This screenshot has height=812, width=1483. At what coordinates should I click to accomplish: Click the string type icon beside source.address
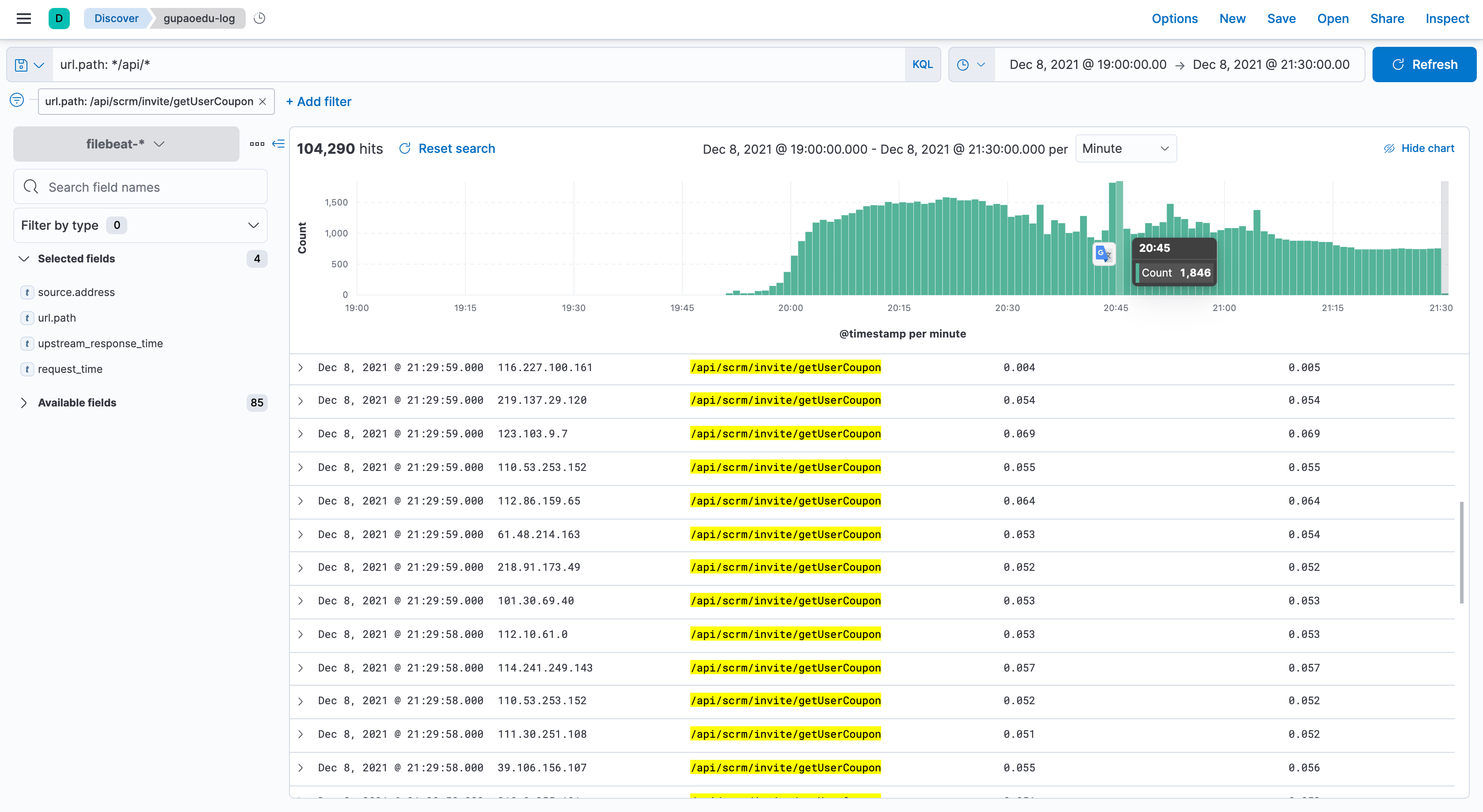[27, 292]
